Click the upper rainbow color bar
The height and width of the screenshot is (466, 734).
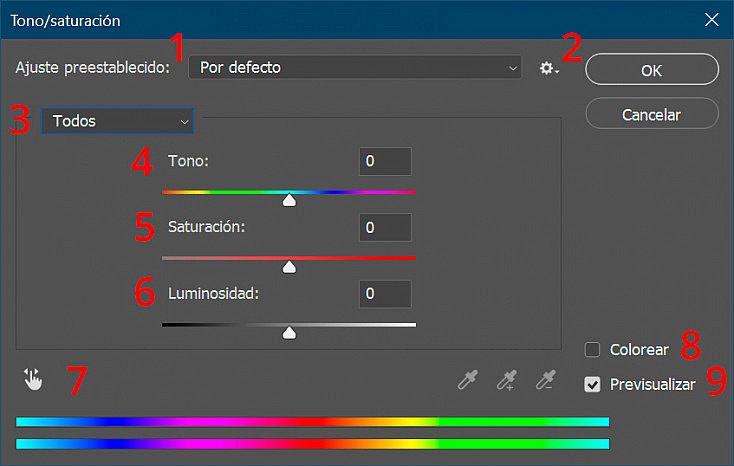(313, 422)
